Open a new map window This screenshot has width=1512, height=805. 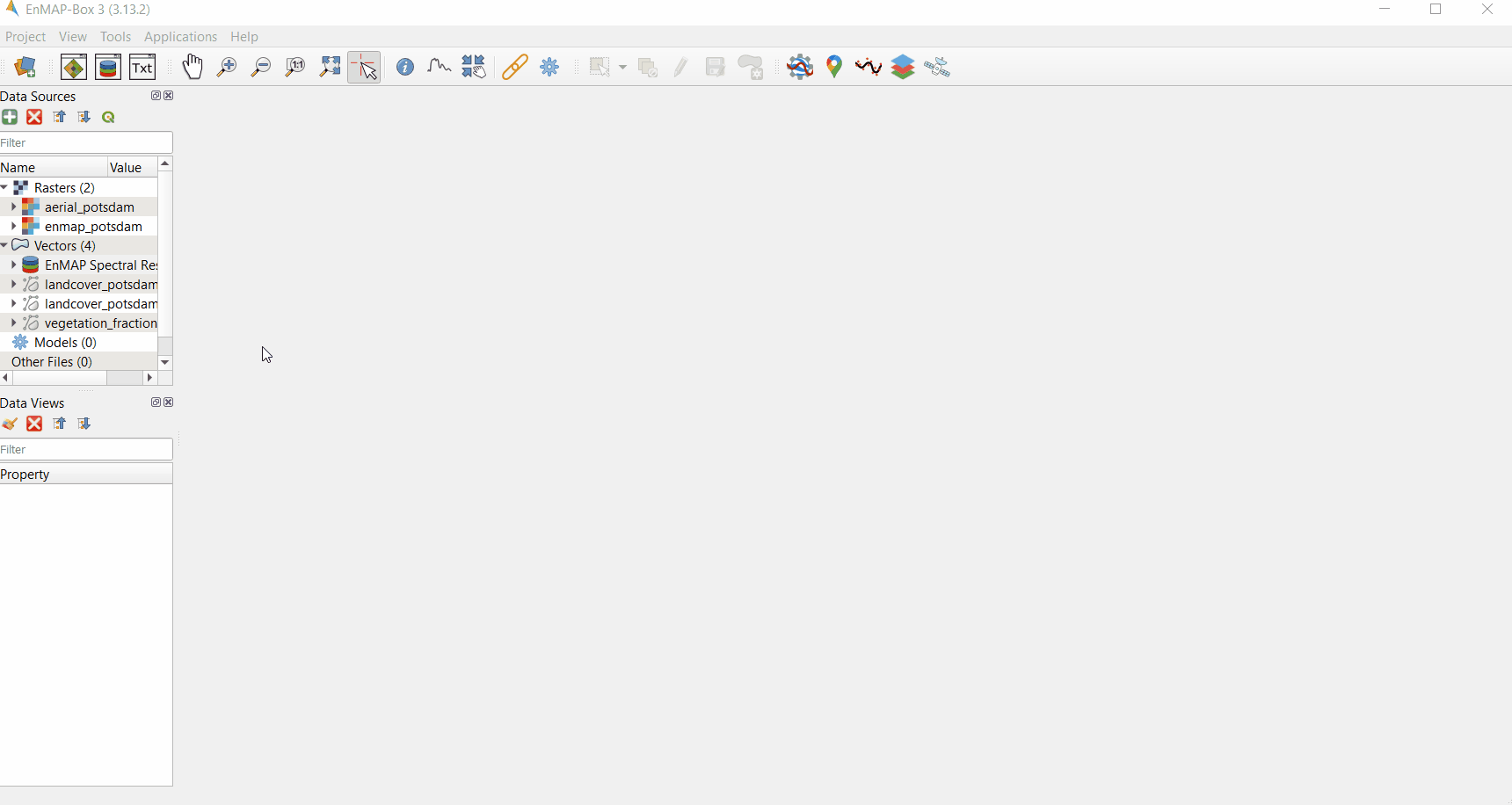pyautogui.click(x=74, y=68)
